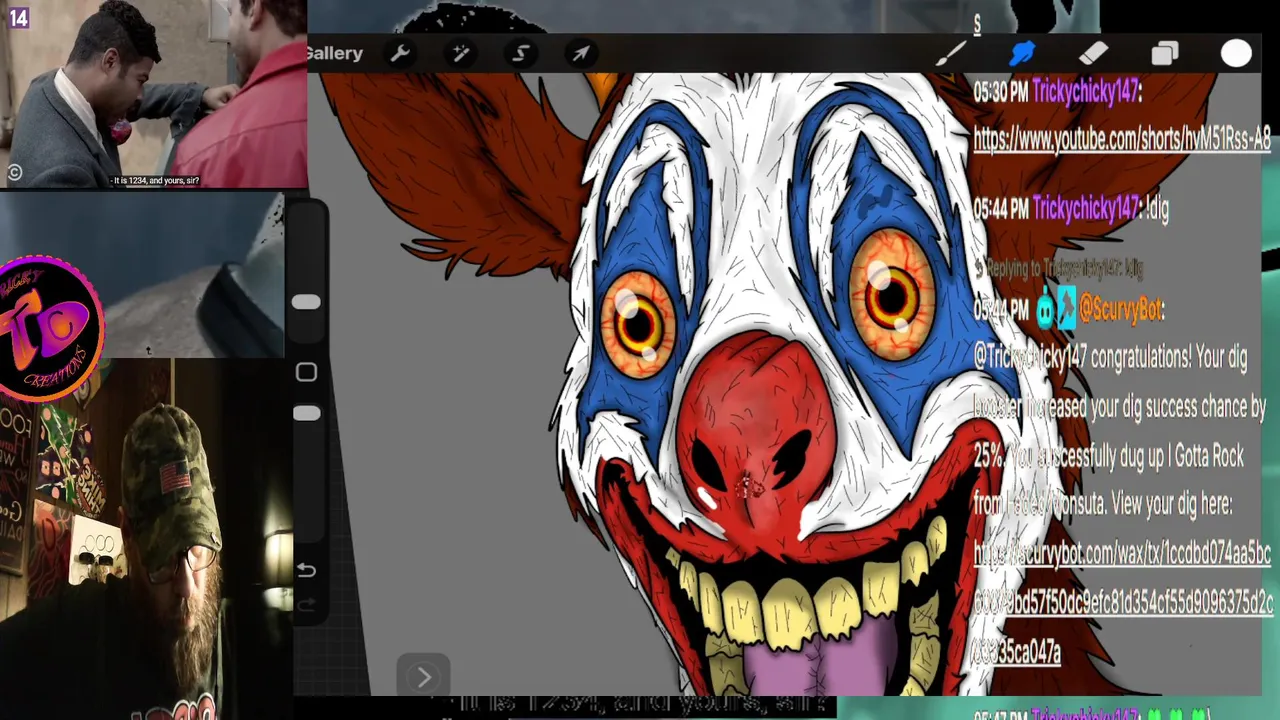The image size is (1280, 720).
Task: Activate the Transform arrow tool
Action: click(x=581, y=53)
